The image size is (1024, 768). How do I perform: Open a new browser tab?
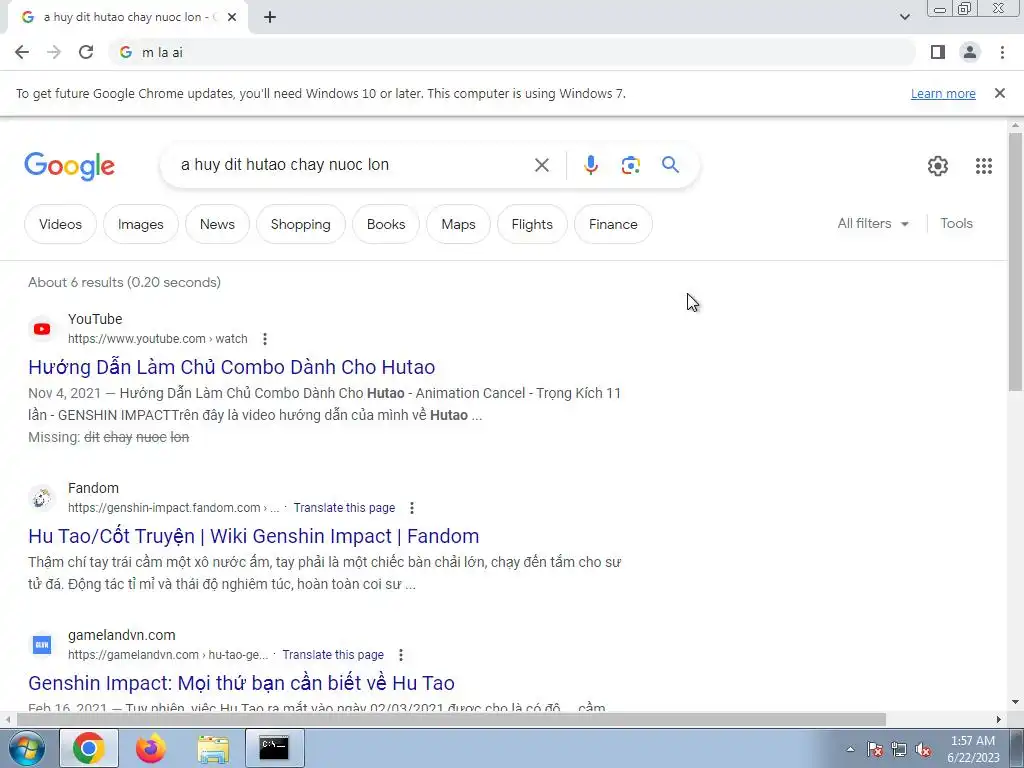(x=270, y=18)
